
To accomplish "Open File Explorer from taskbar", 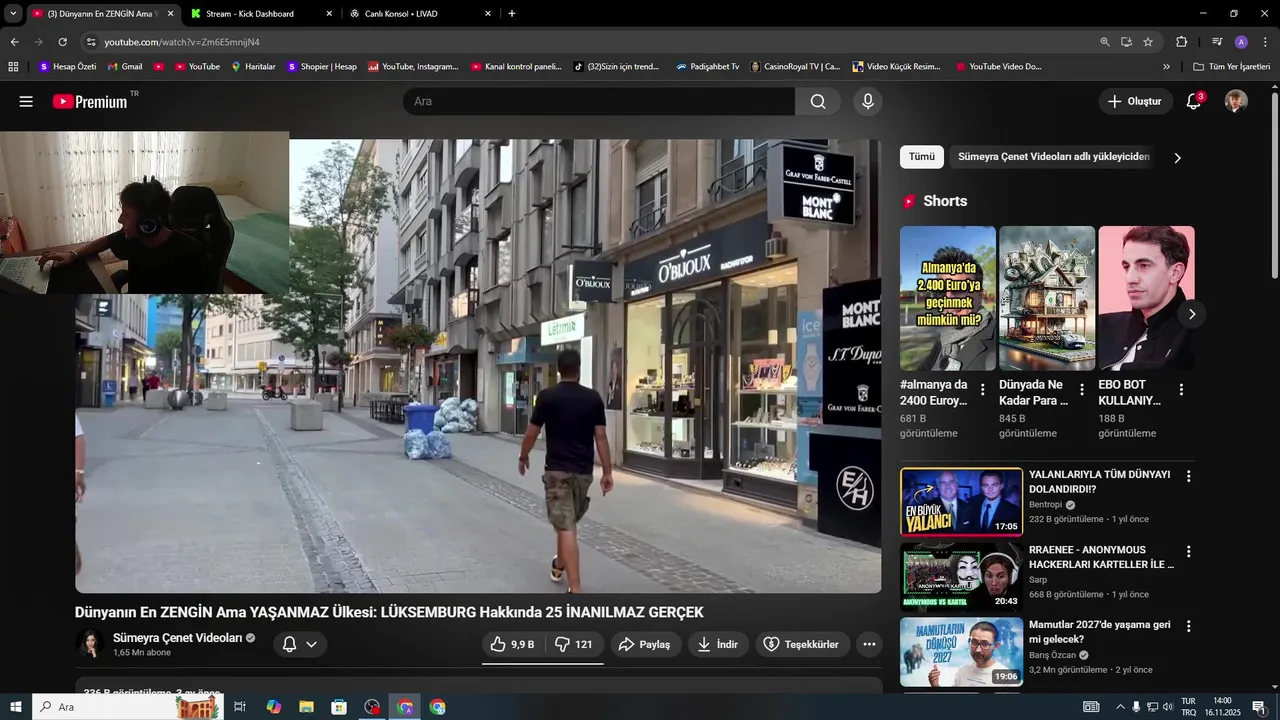I will click(306, 707).
